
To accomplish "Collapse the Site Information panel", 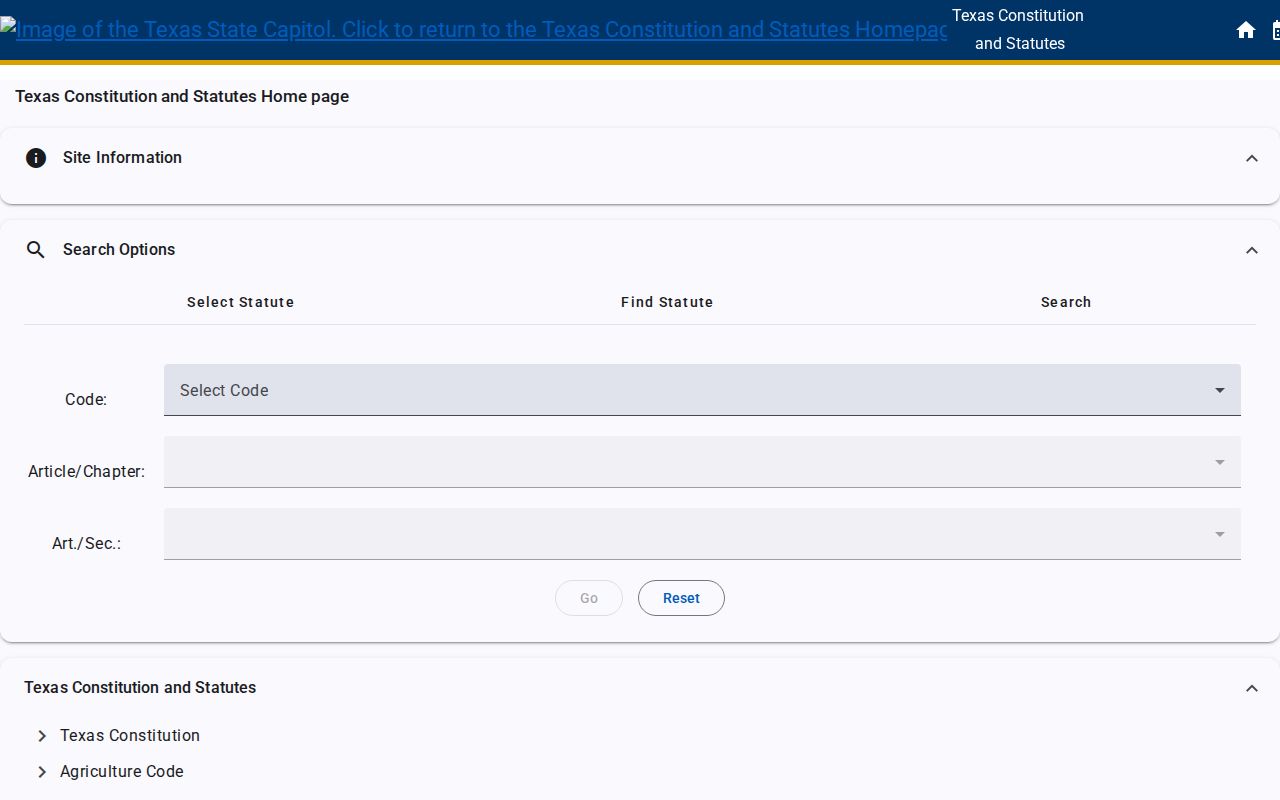I will pos(1252,158).
